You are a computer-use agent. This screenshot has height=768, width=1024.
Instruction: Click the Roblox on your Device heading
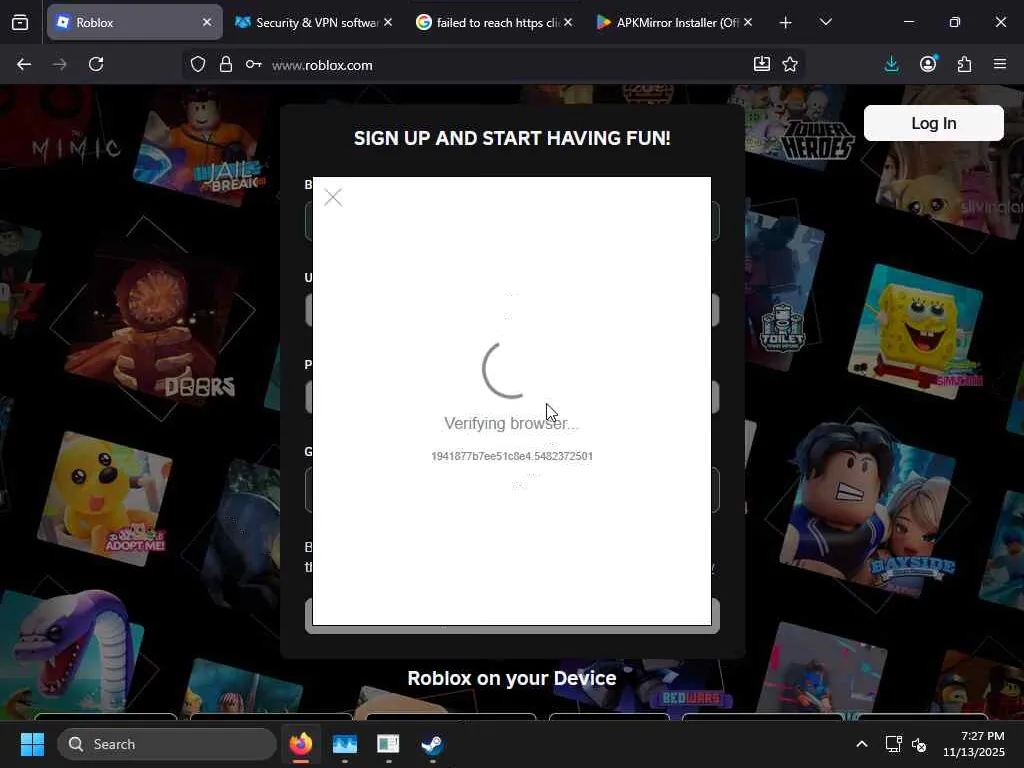(511, 678)
